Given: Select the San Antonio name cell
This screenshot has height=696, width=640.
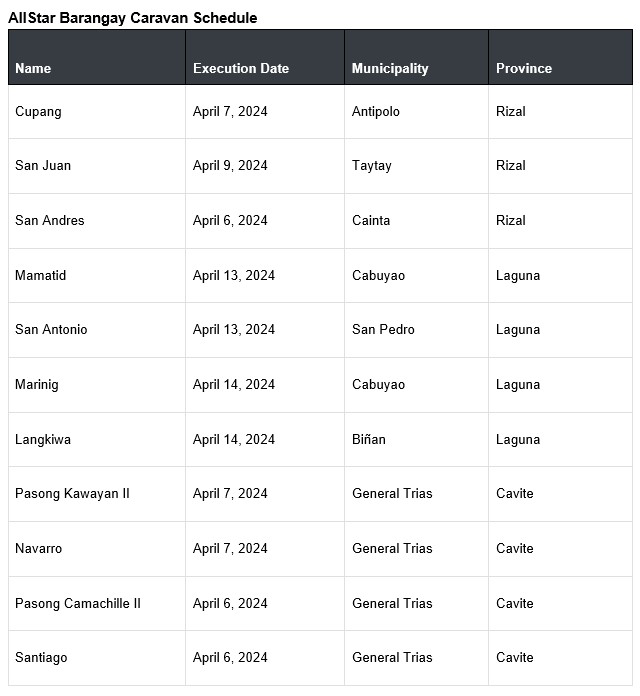Looking at the screenshot, I should pyautogui.click(x=51, y=329).
